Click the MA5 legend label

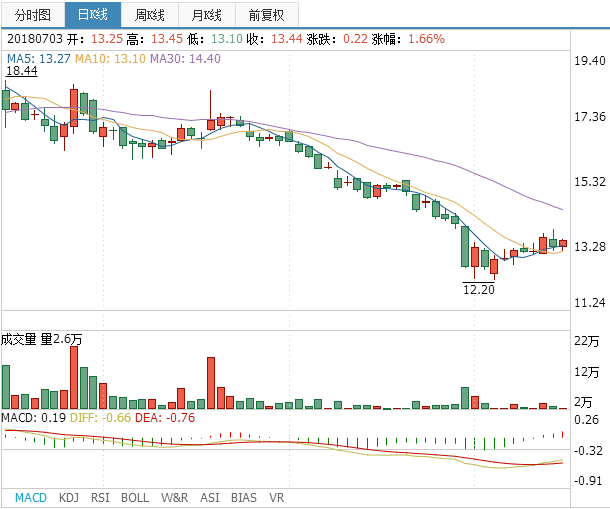(39, 59)
